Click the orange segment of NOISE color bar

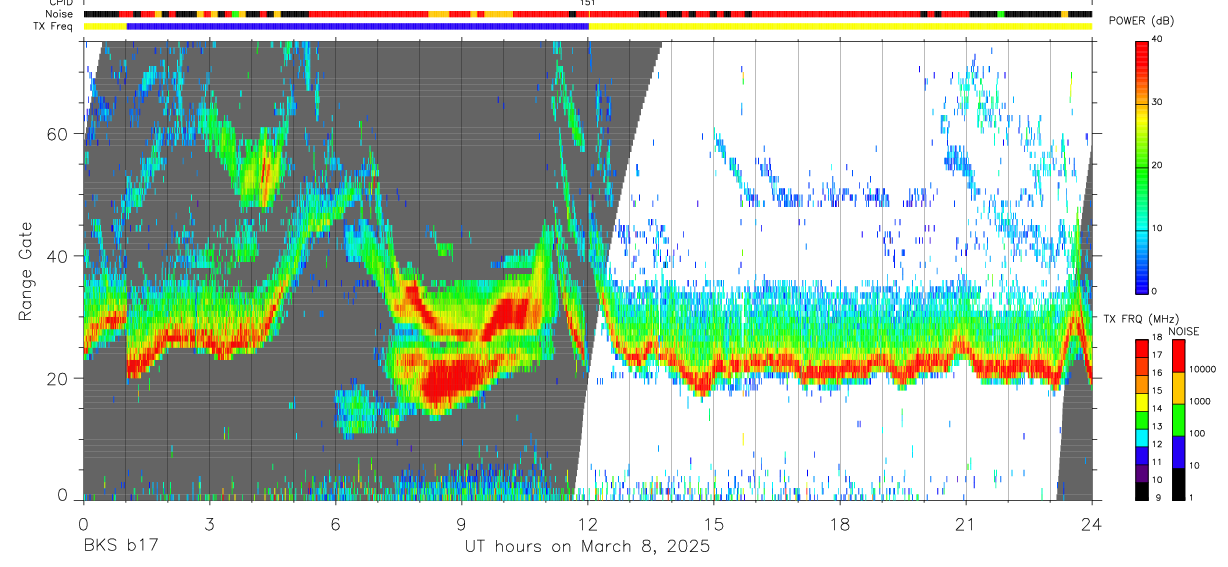1179,388
